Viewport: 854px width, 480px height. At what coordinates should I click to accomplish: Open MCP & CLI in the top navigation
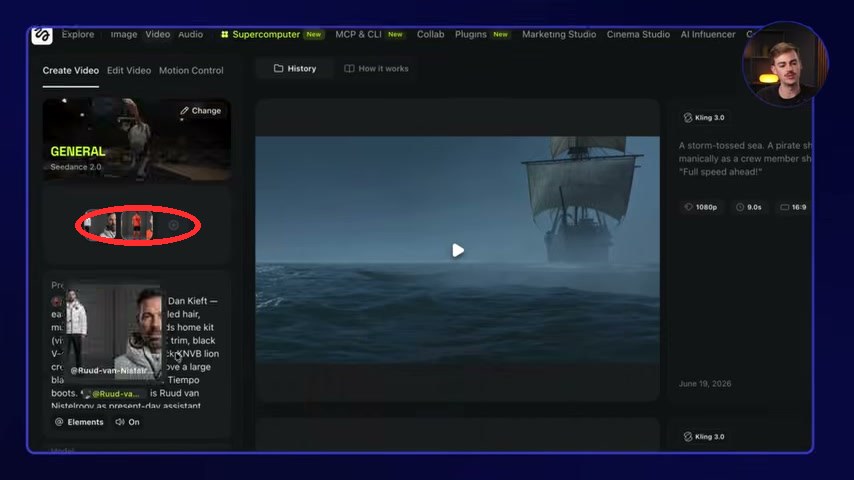(x=358, y=34)
